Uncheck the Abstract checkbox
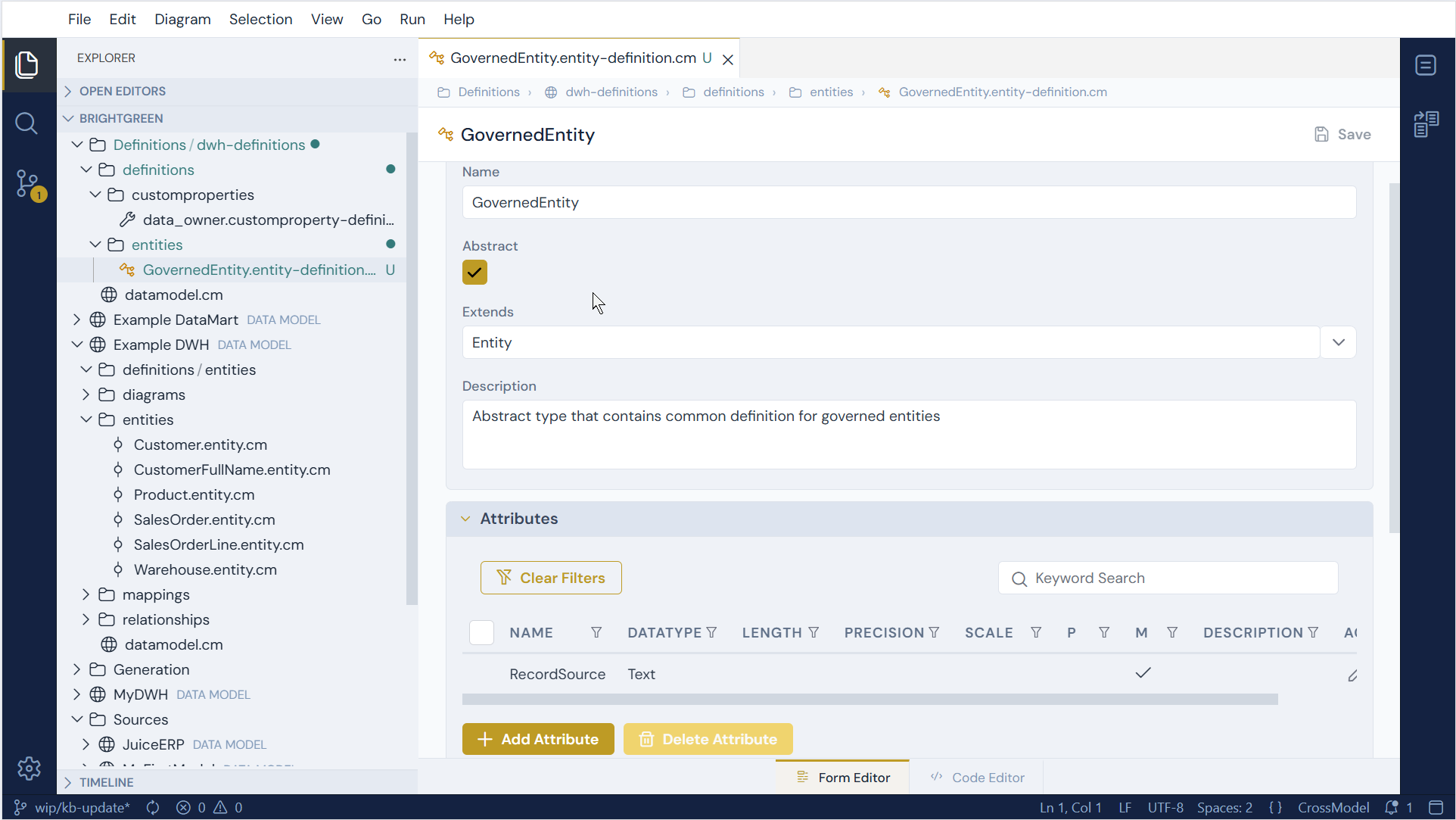 click(474, 273)
